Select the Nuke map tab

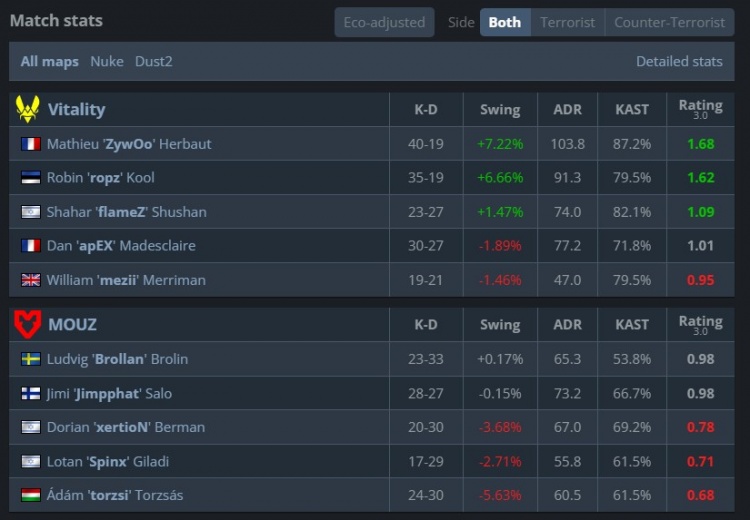pyautogui.click(x=107, y=61)
